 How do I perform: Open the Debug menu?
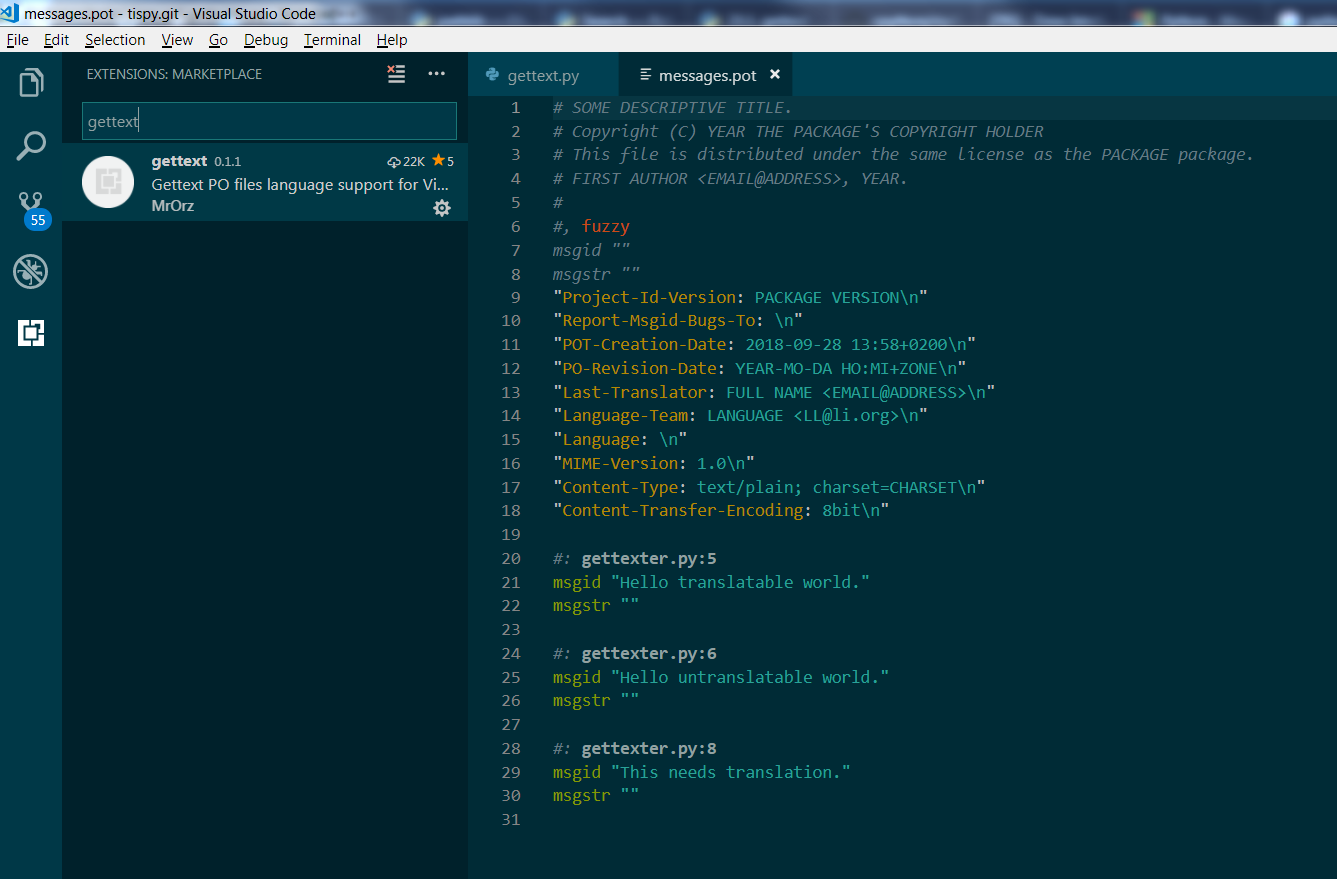coord(266,40)
